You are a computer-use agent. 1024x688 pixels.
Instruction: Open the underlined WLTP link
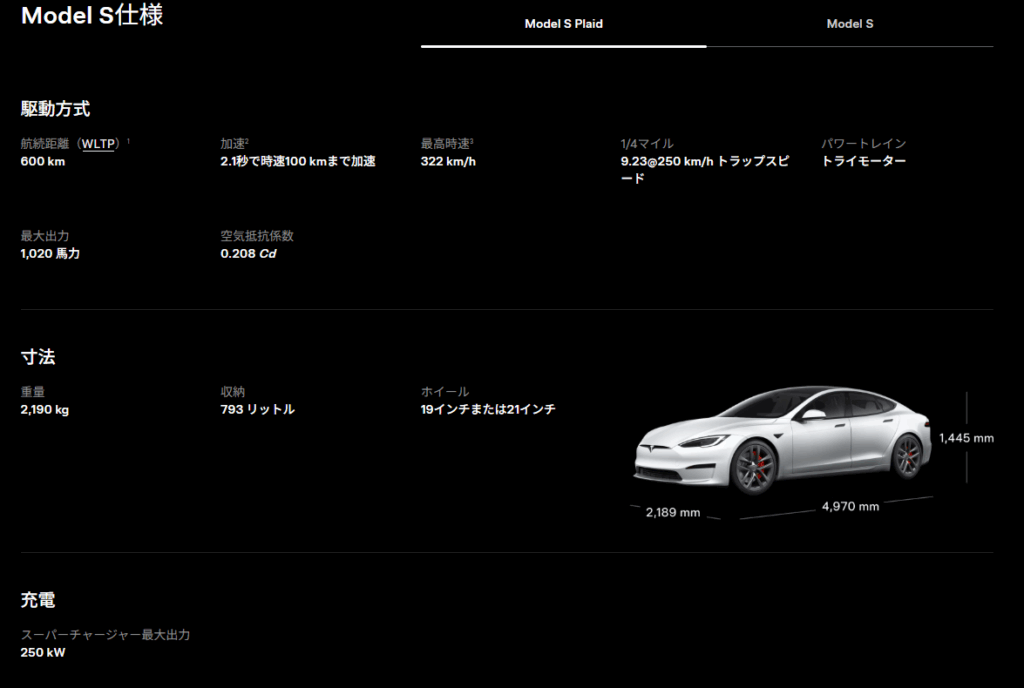coord(98,144)
